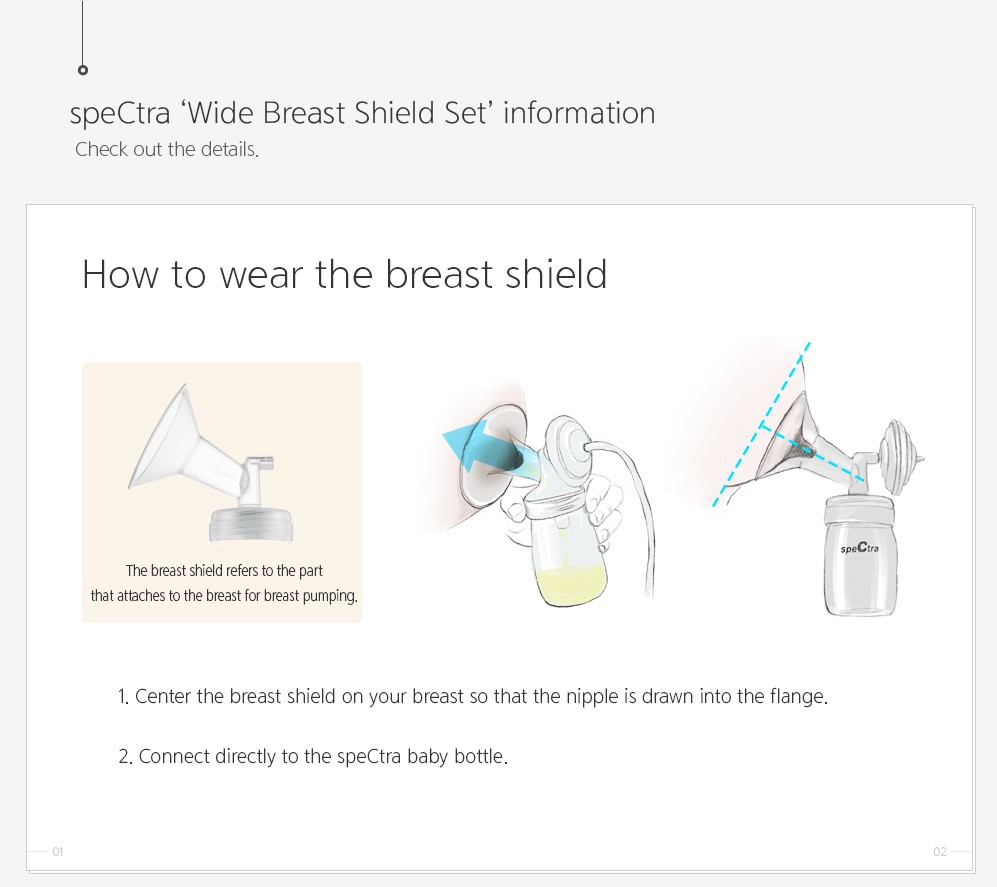
Task: Click the breast shield description caption
Action: (x=224, y=583)
